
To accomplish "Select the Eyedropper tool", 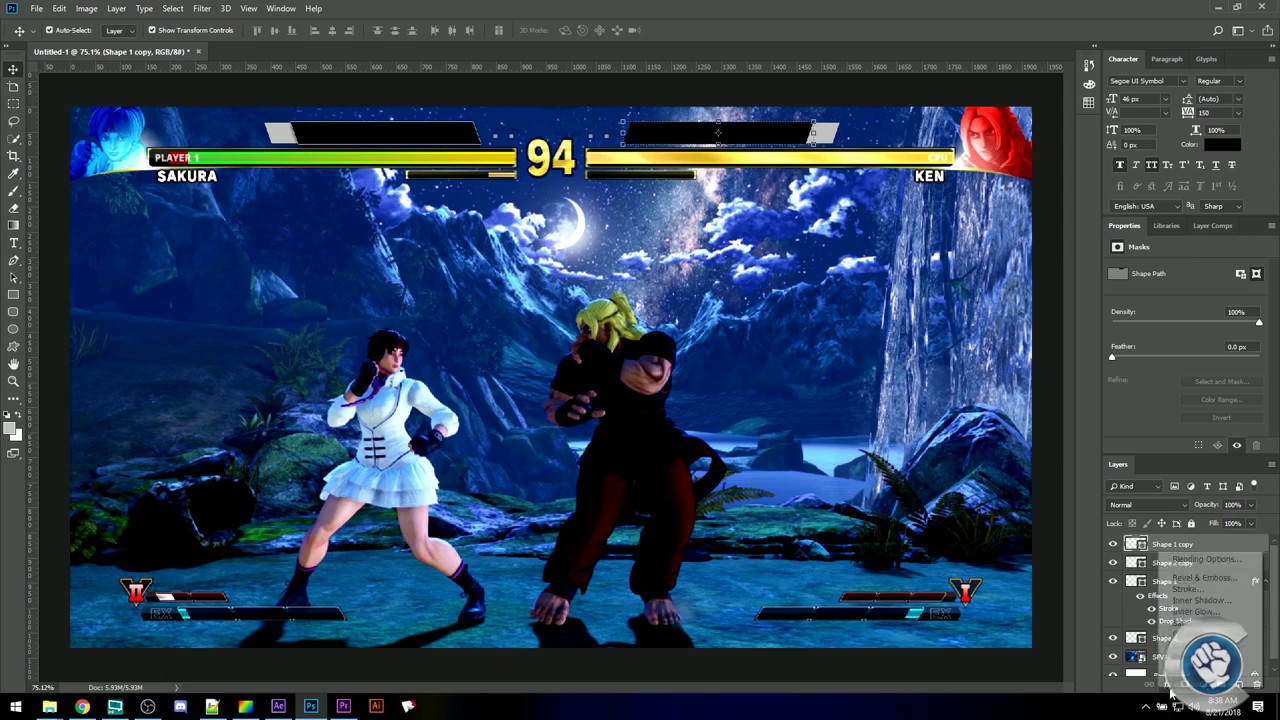I will (x=13, y=173).
